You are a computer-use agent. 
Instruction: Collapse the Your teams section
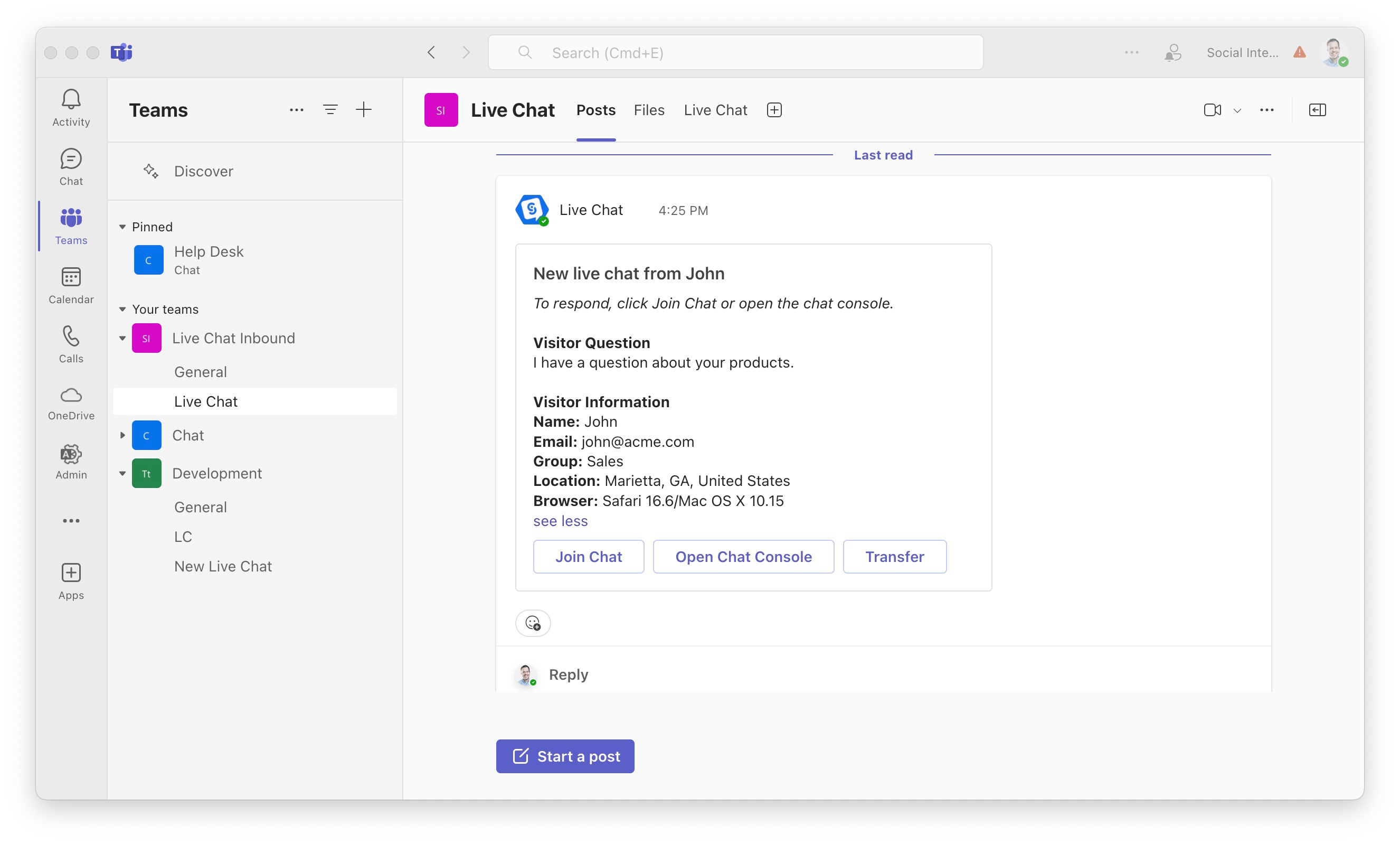point(122,309)
